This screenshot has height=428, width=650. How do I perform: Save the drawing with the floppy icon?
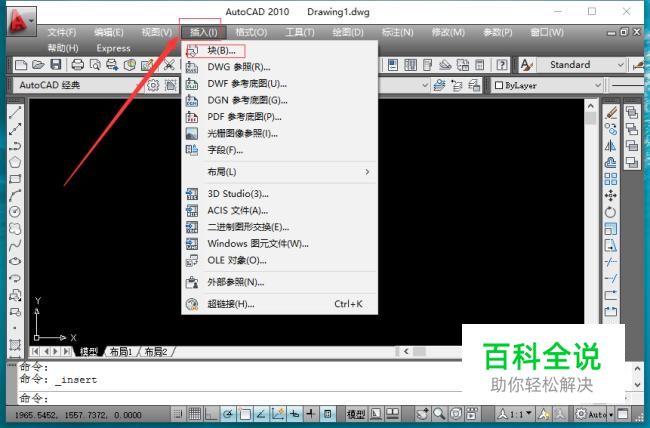tap(56, 65)
